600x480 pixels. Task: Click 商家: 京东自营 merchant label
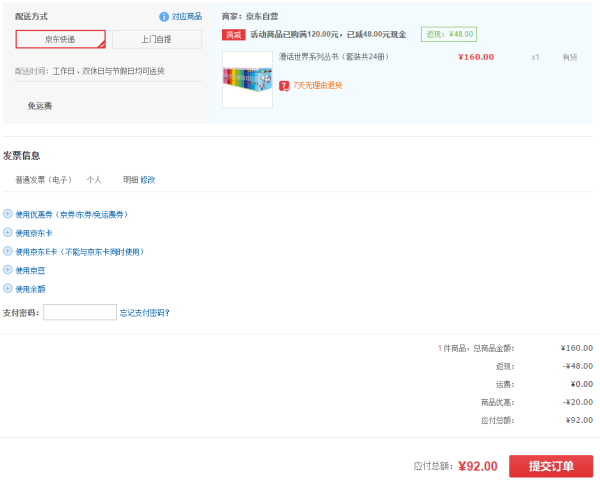click(250, 16)
